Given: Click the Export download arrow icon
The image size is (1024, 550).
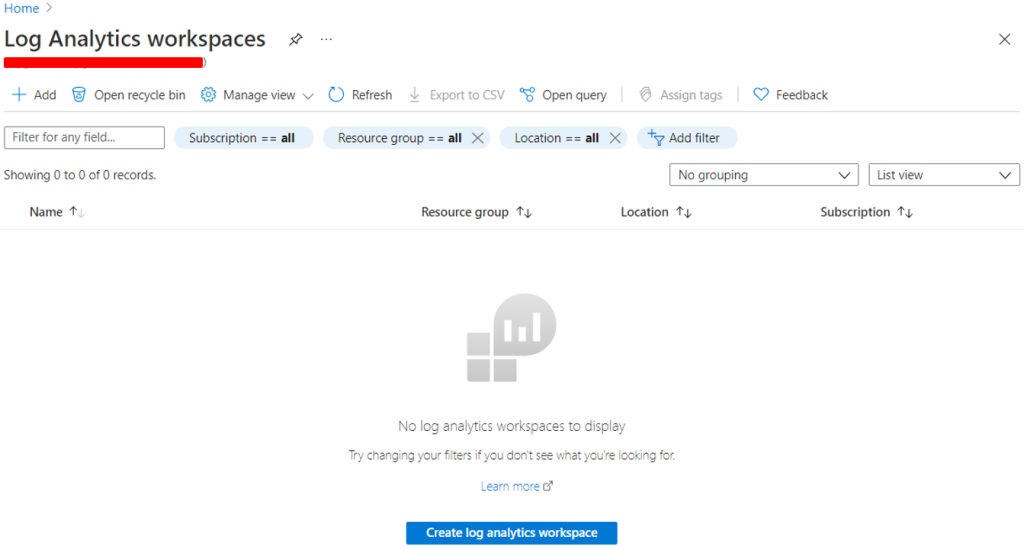Looking at the screenshot, I should (x=414, y=95).
